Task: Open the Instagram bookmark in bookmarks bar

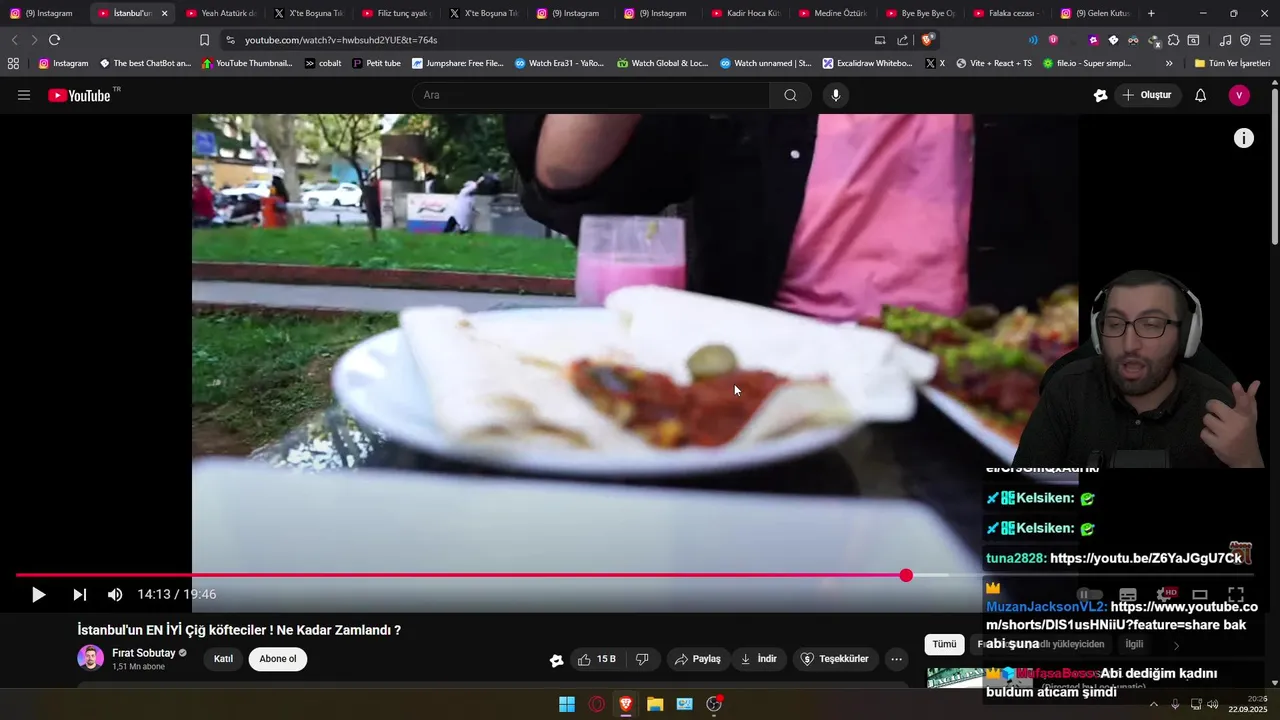Action: click(x=63, y=63)
